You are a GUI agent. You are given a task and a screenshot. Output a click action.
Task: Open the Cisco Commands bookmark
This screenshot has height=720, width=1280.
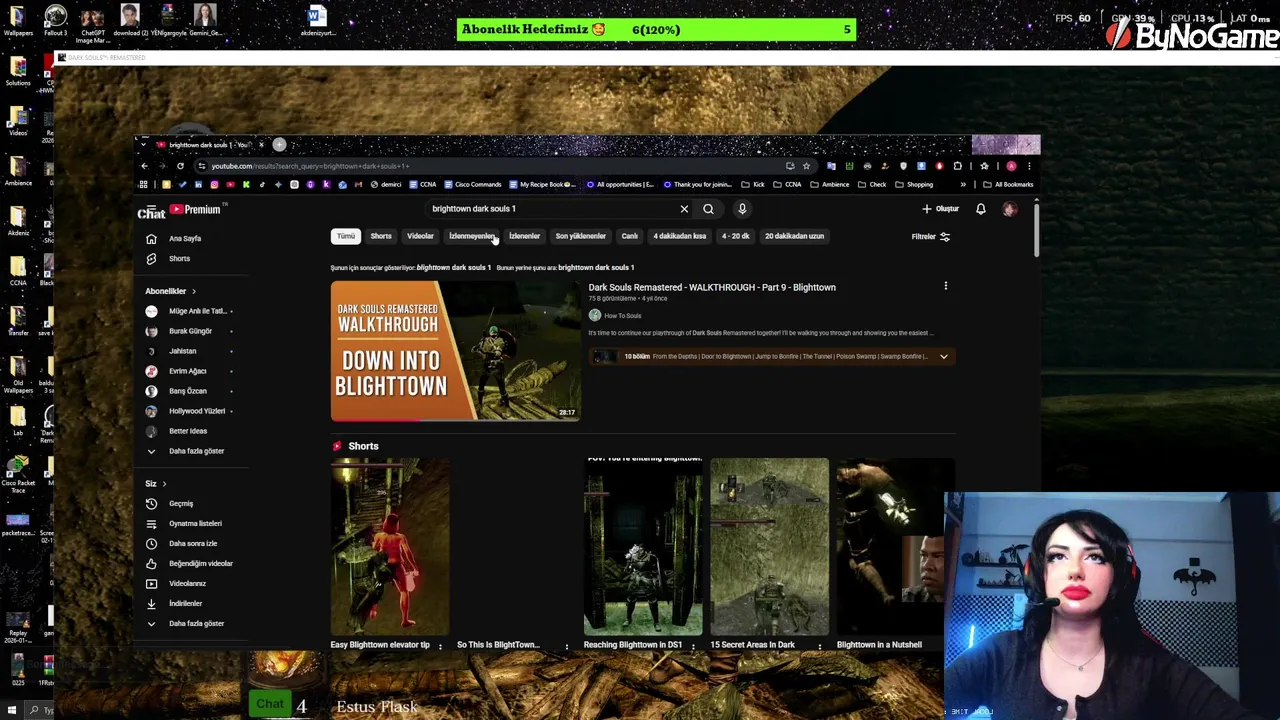472,185
